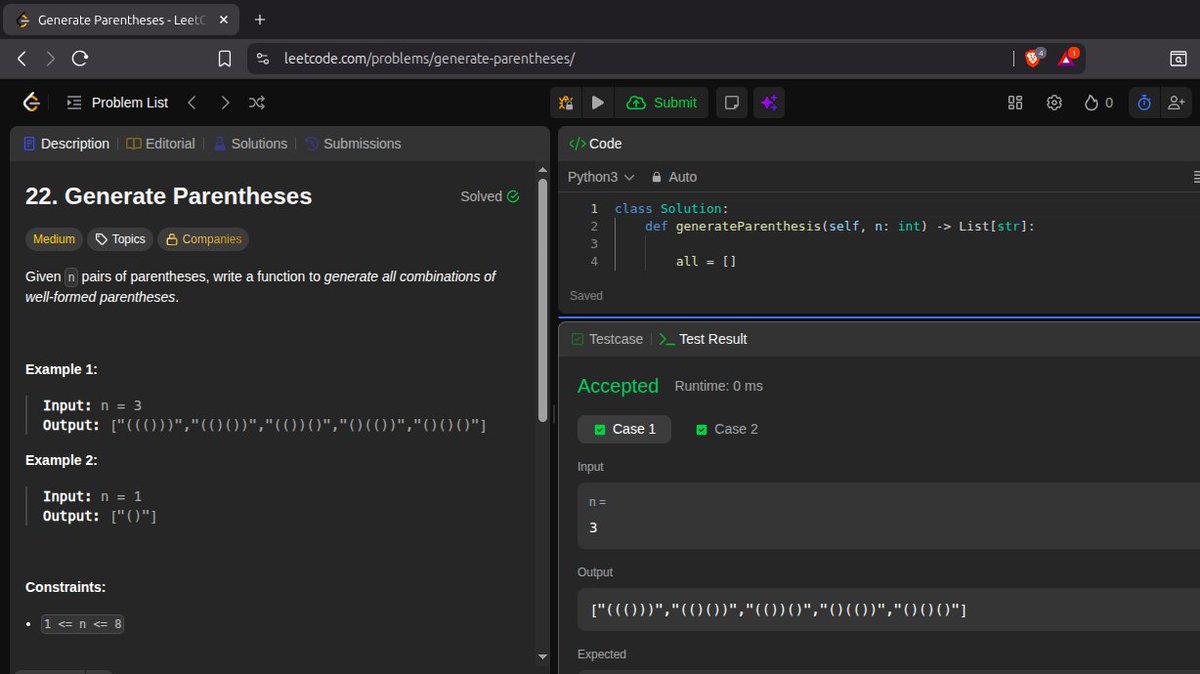Click the site info icon in address bar
Screen dimensions: 1200x674
click(263, 59)
